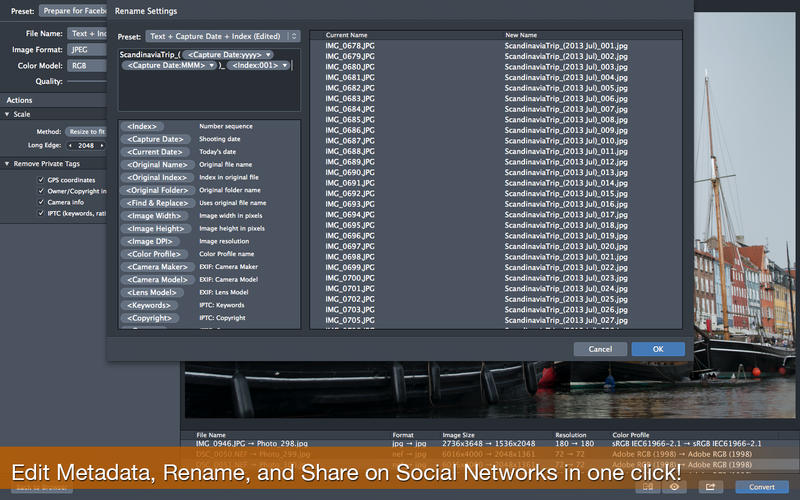Toggle the Camera info checkbox

[40, 202]
